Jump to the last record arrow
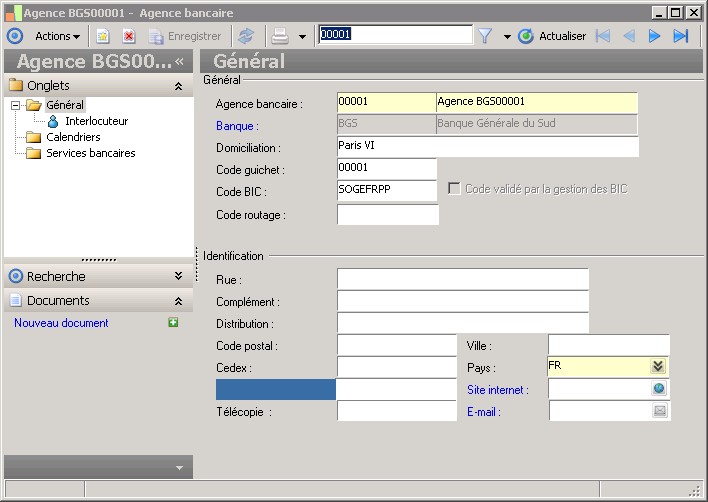This screenshot has width=708, height=502. pos(681,36)
